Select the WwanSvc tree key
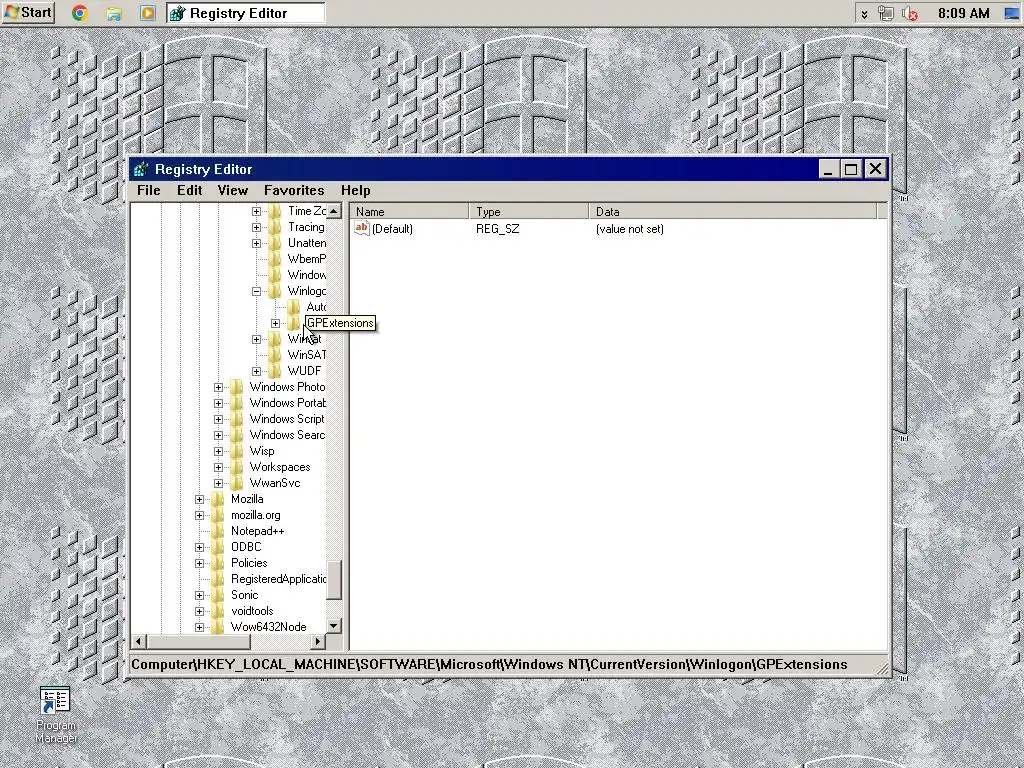The image size is (1024, 768). (275, 483)
